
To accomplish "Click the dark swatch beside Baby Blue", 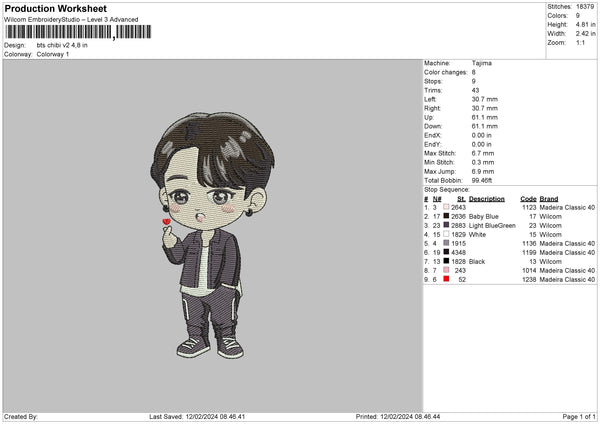I will [x=446, y=216].
